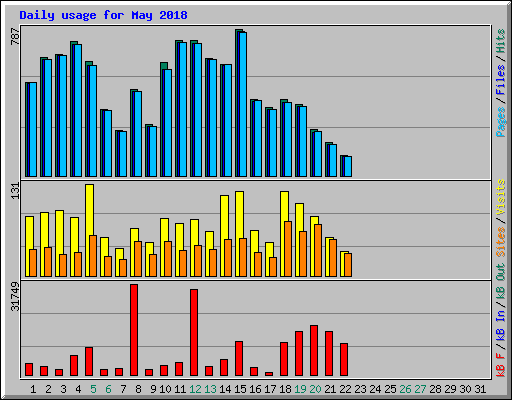Click the red kB bar for day 5
Viewport: 512px width, 400px height.
tap(89, 361)
